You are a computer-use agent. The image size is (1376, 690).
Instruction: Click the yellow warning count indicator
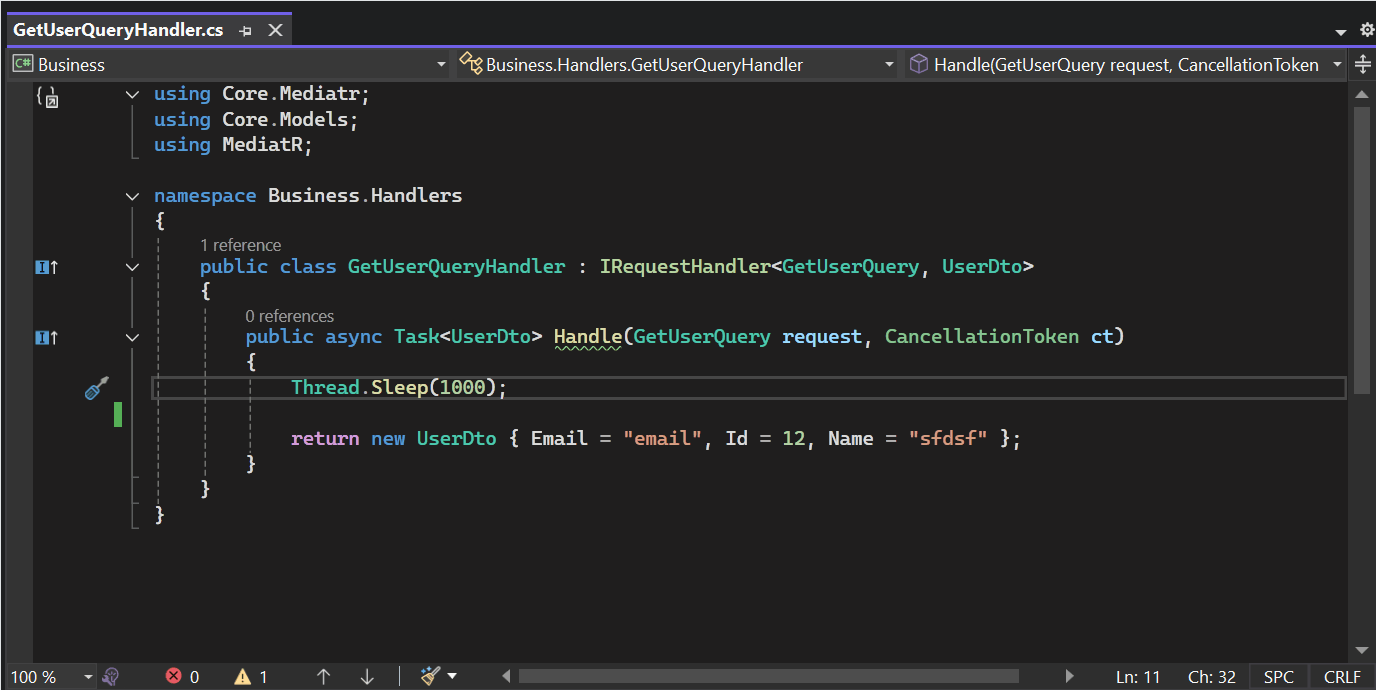click(251, 677)
